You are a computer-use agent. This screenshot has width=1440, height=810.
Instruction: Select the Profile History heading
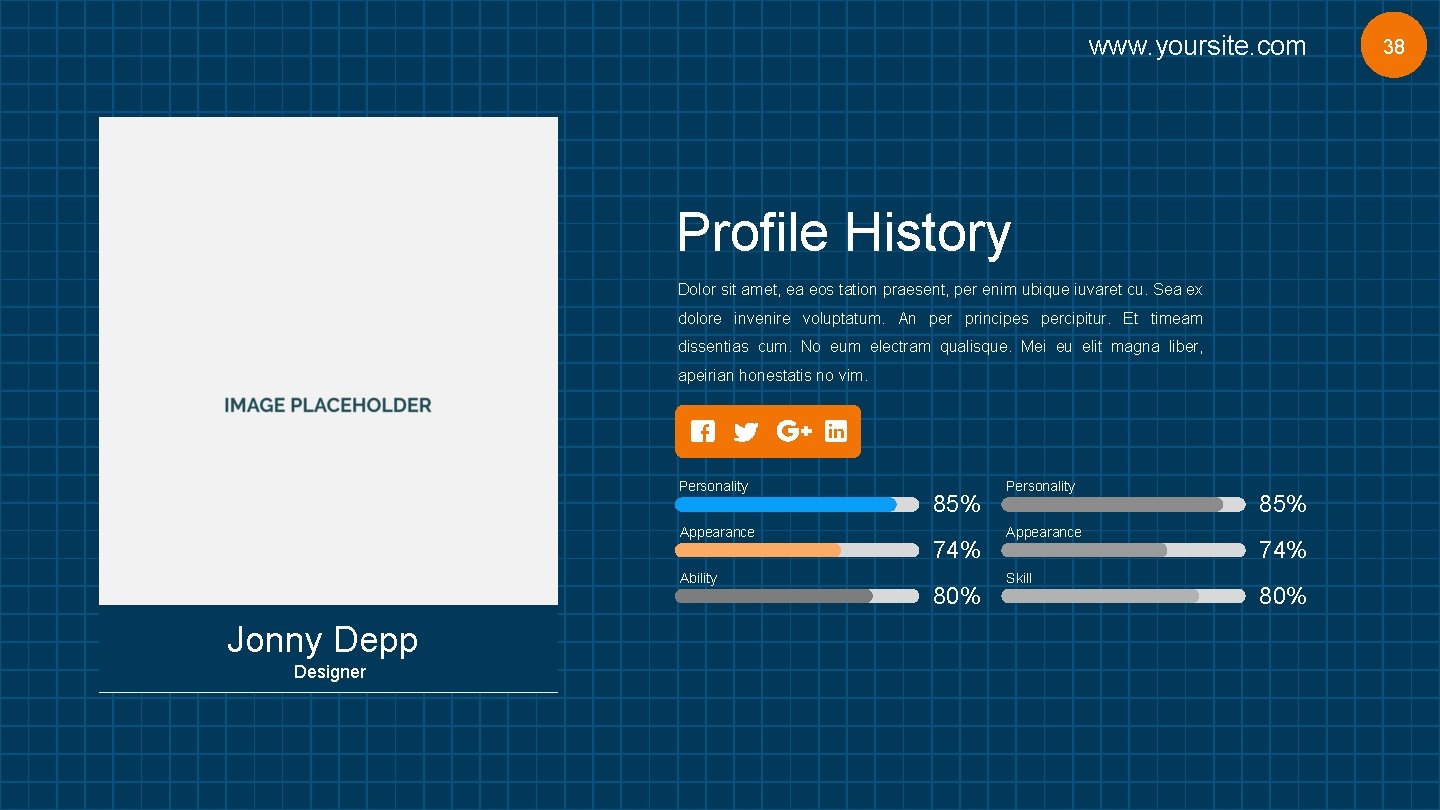coord(844,232)
